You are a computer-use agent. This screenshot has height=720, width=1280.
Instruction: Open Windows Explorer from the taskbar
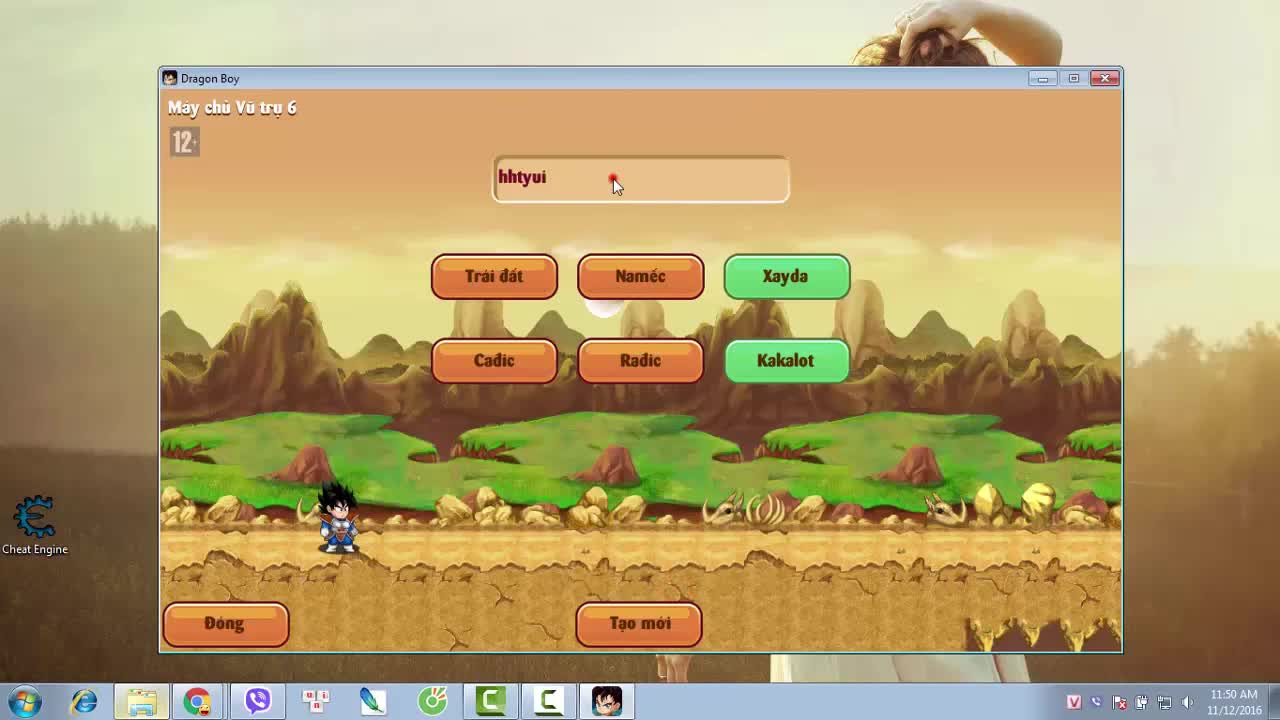(141, 702)
